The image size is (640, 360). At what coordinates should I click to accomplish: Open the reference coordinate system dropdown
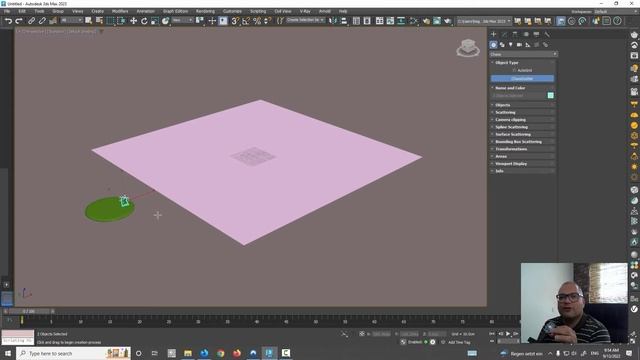182,20
